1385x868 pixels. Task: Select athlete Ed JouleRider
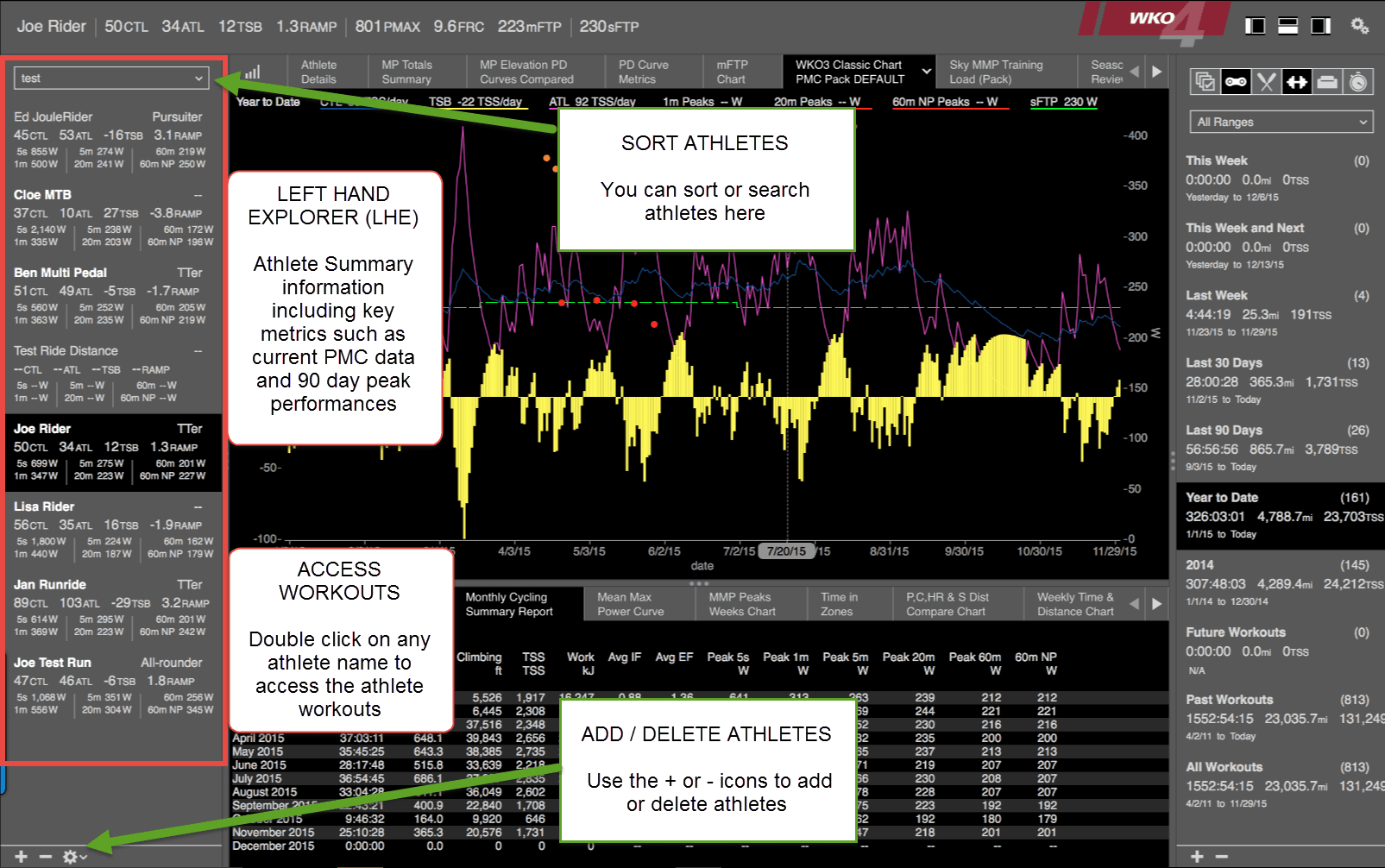tap(112, 139)
